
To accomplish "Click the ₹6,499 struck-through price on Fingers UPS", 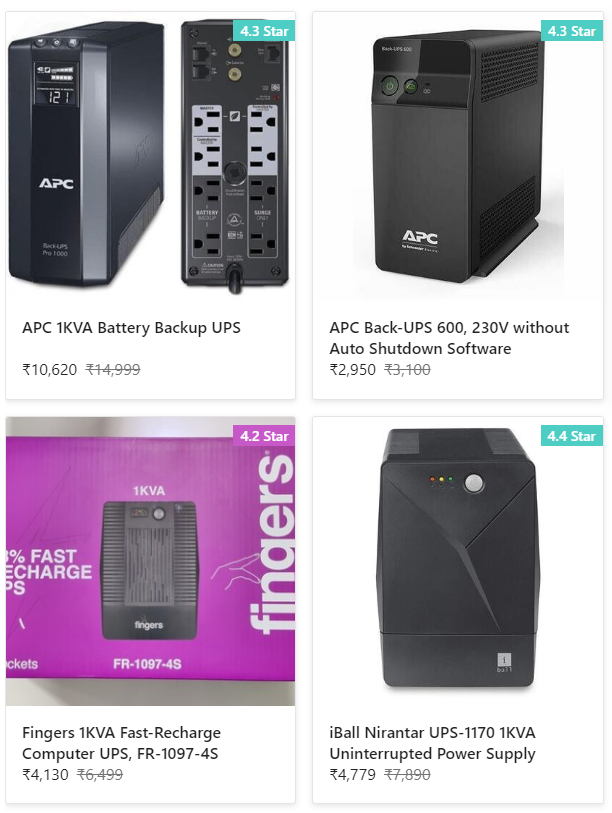I will coord(101,774).
